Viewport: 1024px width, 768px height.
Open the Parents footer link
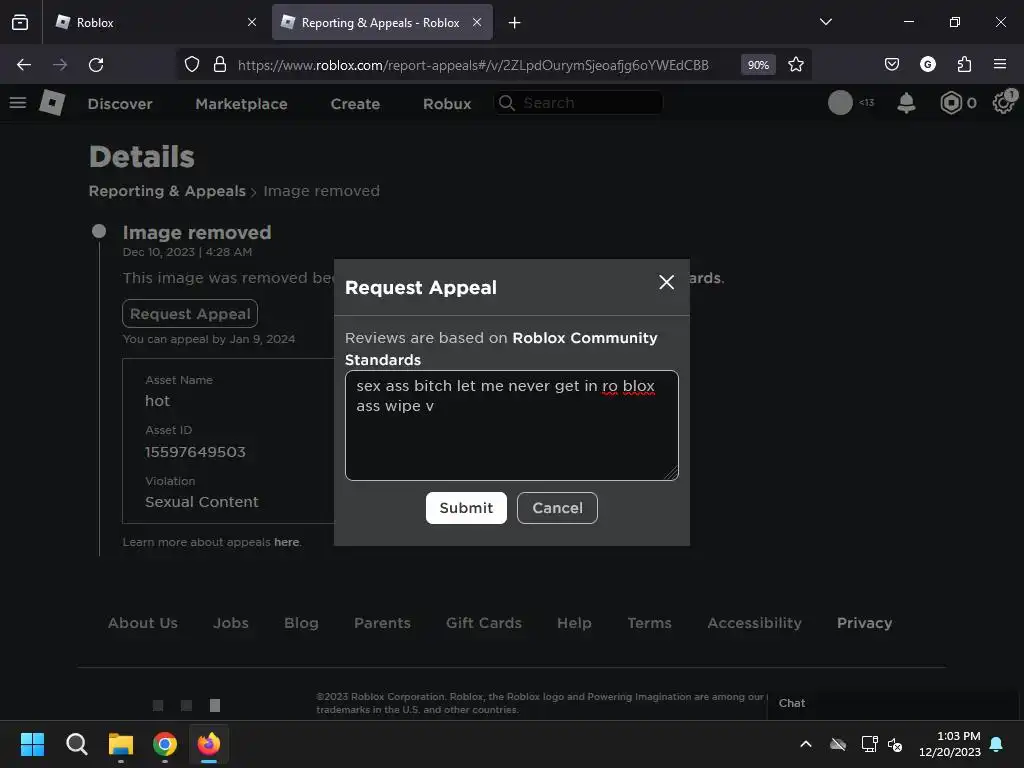(382, 623)
